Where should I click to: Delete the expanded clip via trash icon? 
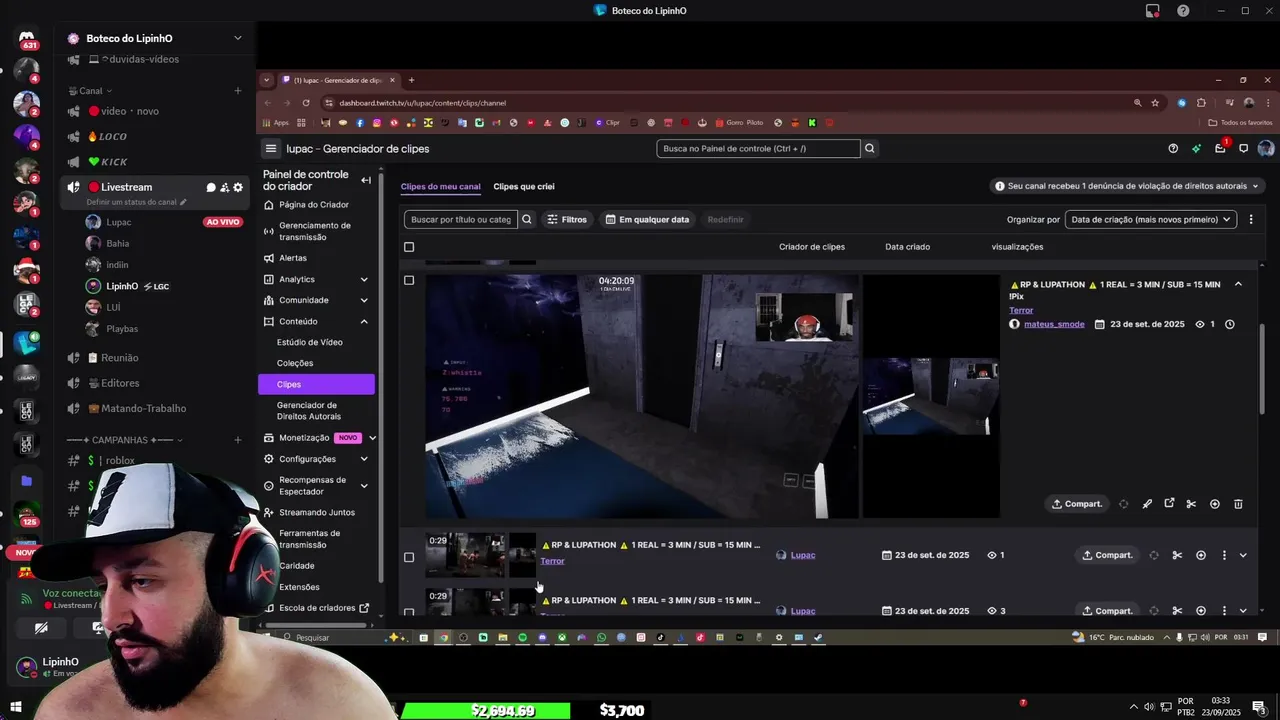(1238, 504)
